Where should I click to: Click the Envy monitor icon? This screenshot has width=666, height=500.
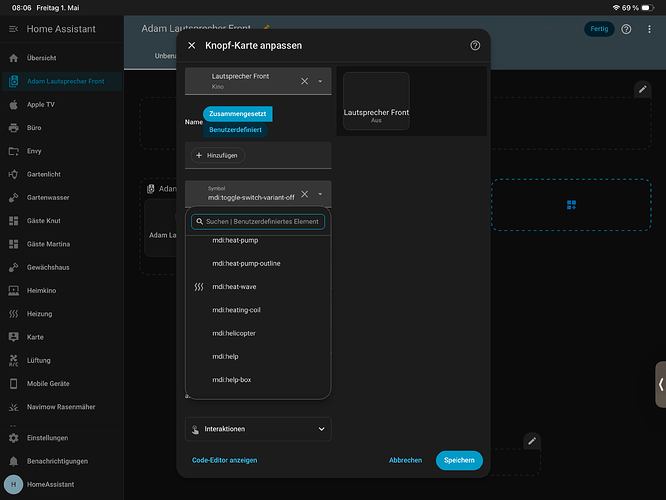click(14, 151)
